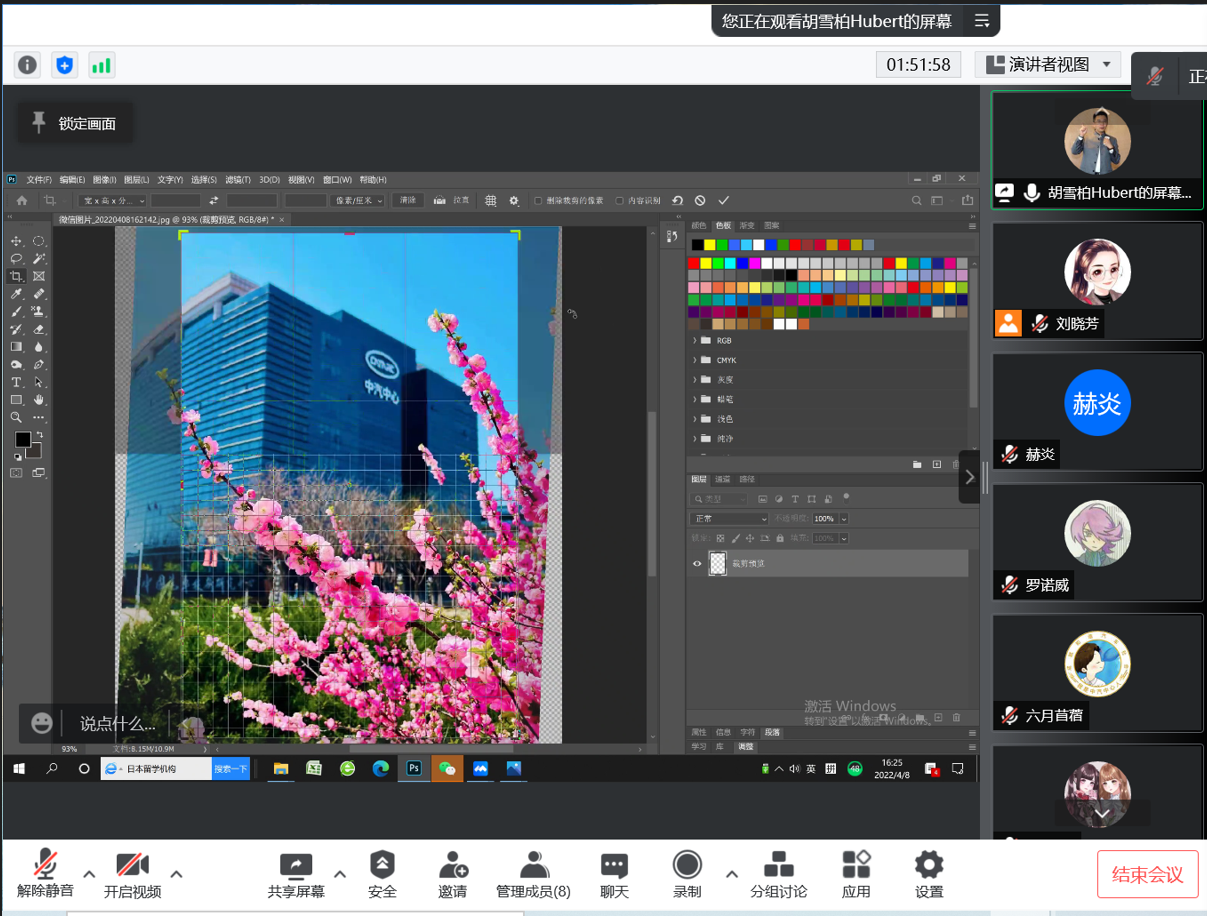Expand the CMYK swatch folder
1207x916 pixels.
[x=695, y=360]
